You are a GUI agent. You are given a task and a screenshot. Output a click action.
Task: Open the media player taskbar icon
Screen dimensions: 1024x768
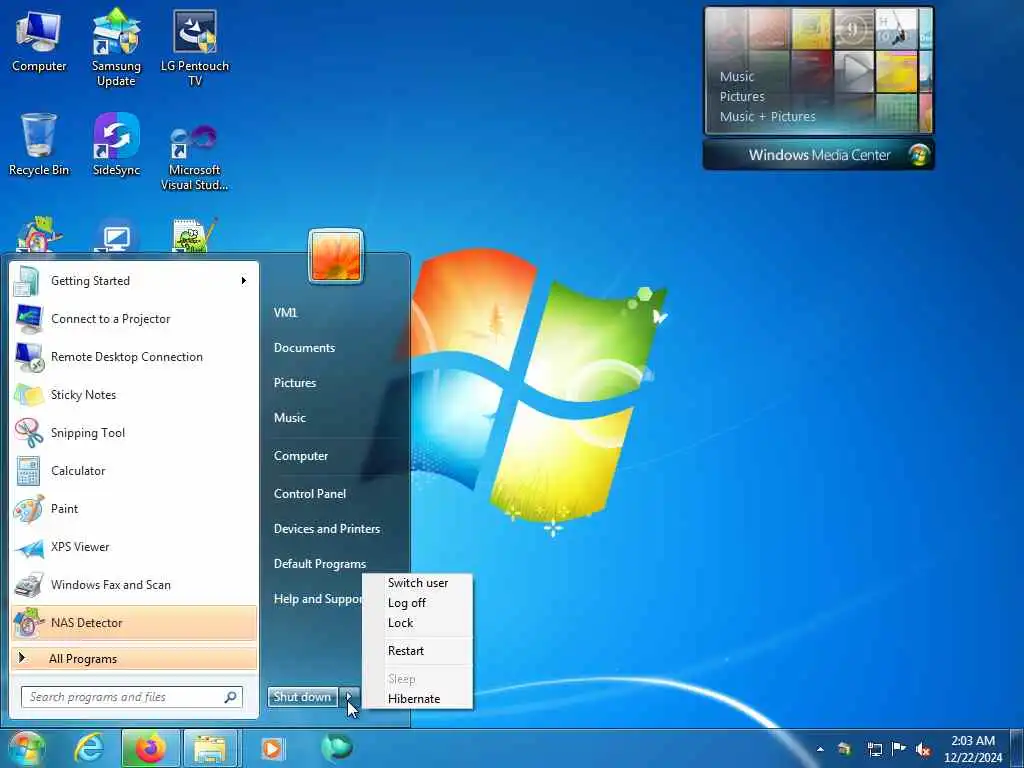[272, 749]
